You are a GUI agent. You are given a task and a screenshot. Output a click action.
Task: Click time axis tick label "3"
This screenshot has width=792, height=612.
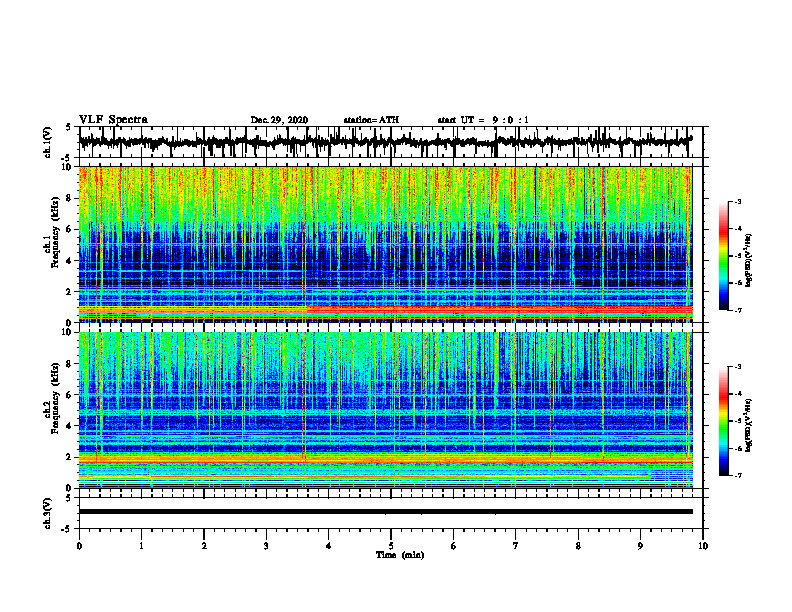click(266, 546)
